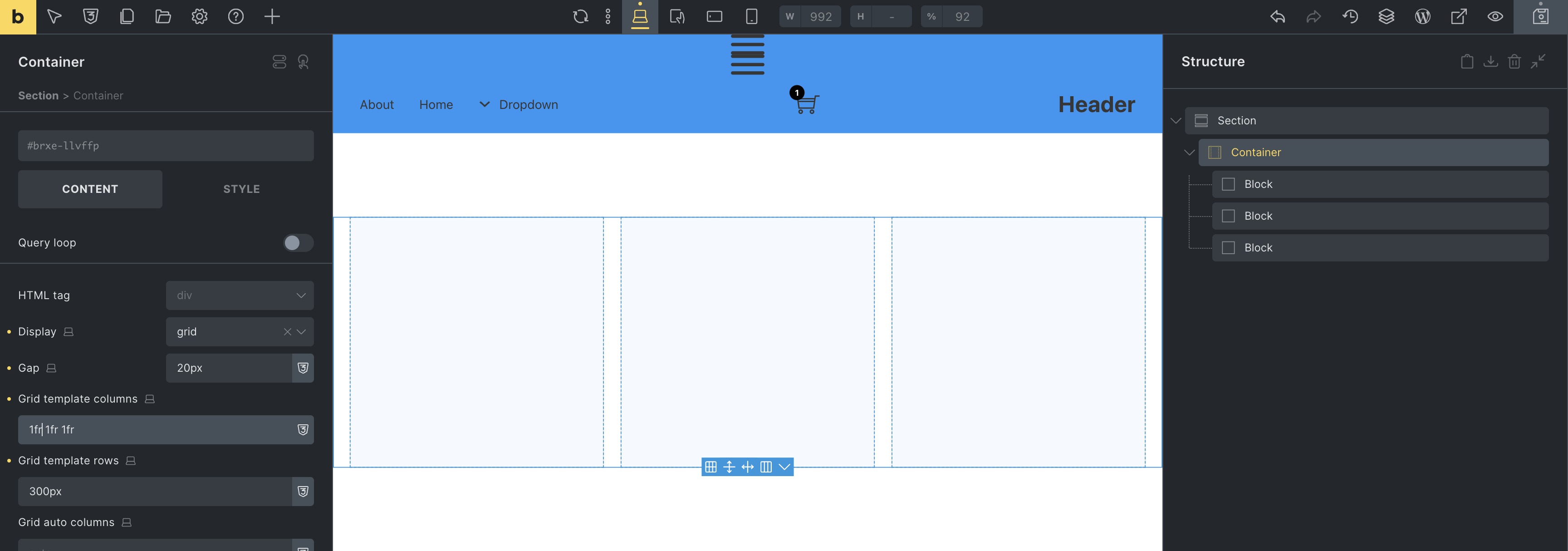The image size is (1568, 551).
Task: Click the collapse-all icon in Structure panel
Action: (x=1538, y=61)
